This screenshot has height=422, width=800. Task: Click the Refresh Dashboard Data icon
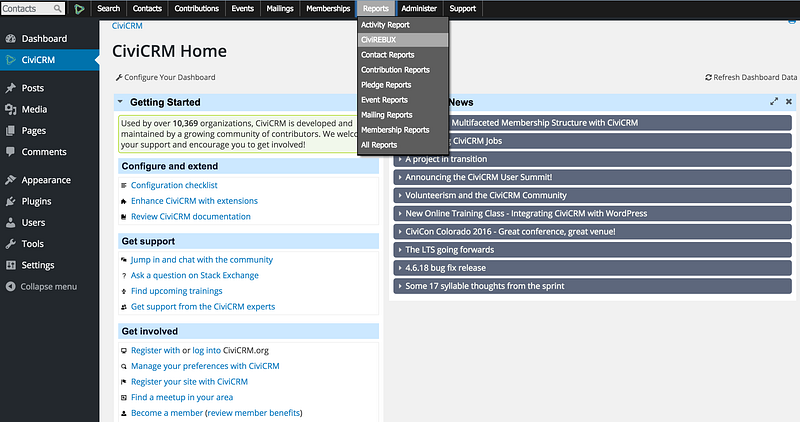[708, 78]
